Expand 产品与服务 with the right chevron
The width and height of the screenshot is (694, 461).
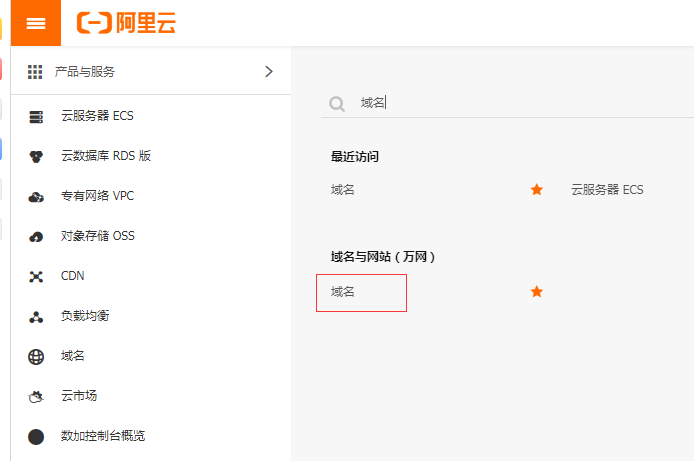coord(269,72)
